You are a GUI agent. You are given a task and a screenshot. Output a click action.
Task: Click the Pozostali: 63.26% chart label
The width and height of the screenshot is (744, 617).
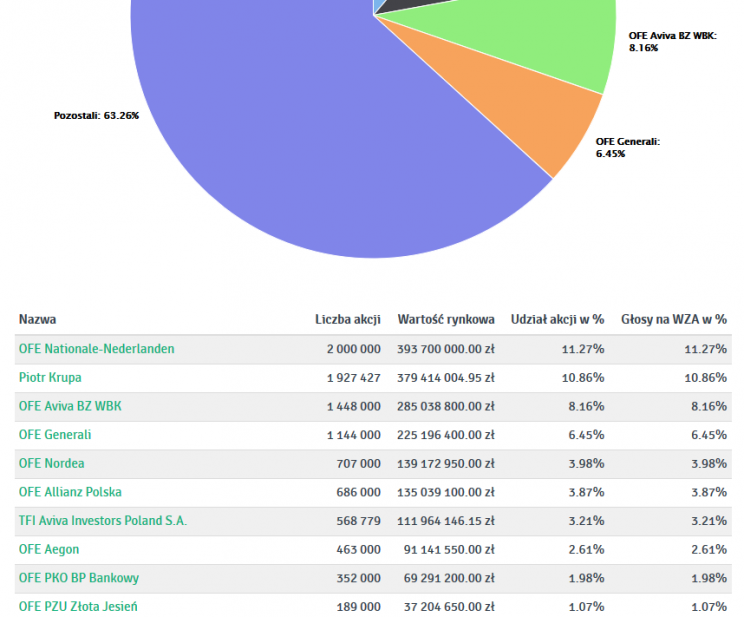coord(96,116)
